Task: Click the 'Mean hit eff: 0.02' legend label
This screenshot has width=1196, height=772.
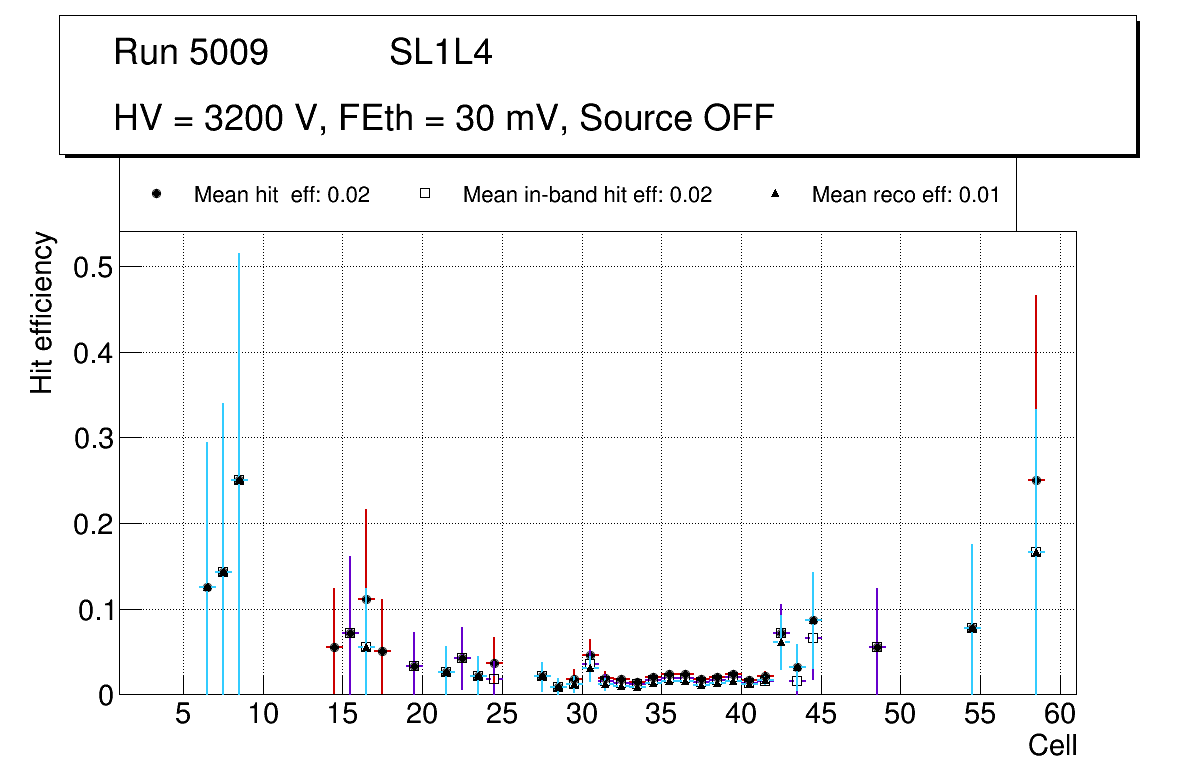Action: pyautogui.click(x=281, y=195)
